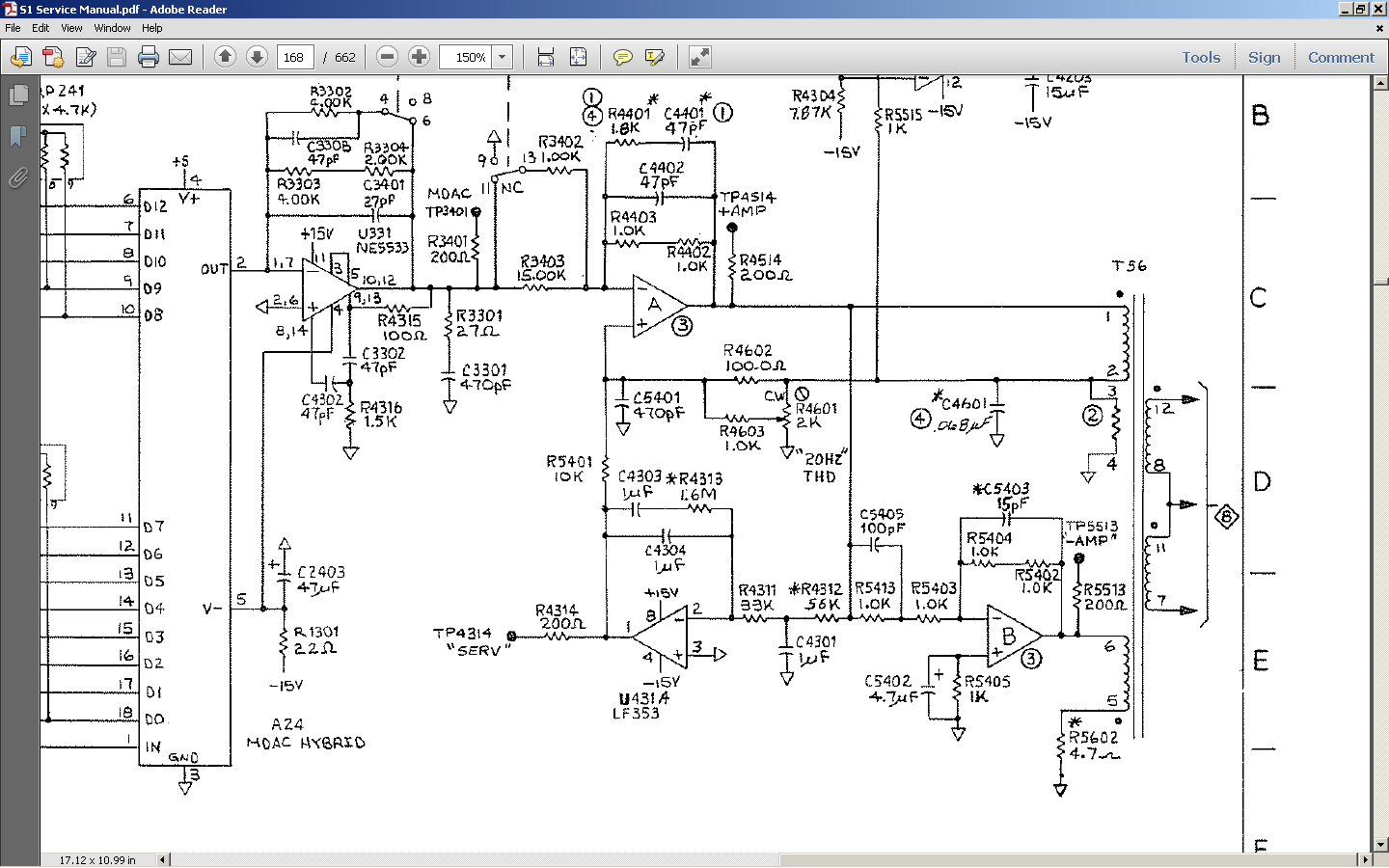Go to previous page arrow
This screenshot has height=868, width=1389.
tap(225, 57)
